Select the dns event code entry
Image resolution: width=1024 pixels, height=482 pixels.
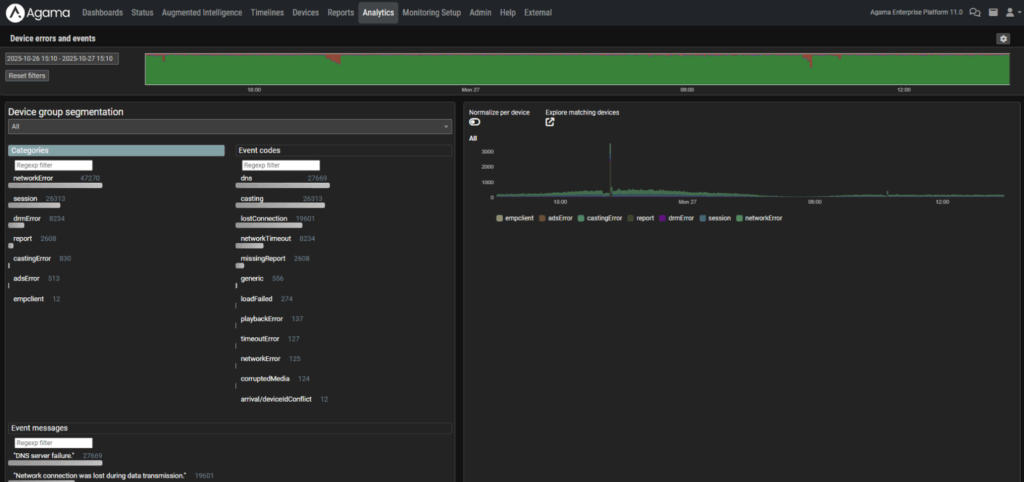click(246, 178)
